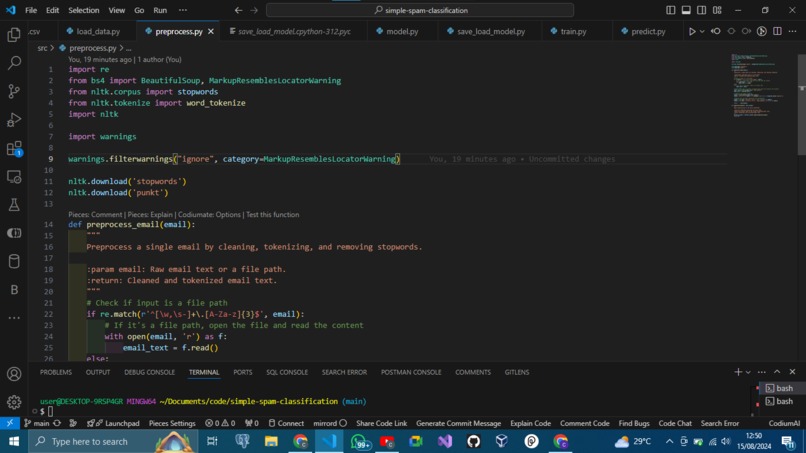Switch to the PROBLEMS panel tab
The image size is (806, 453).
click(x=56, y=372)
